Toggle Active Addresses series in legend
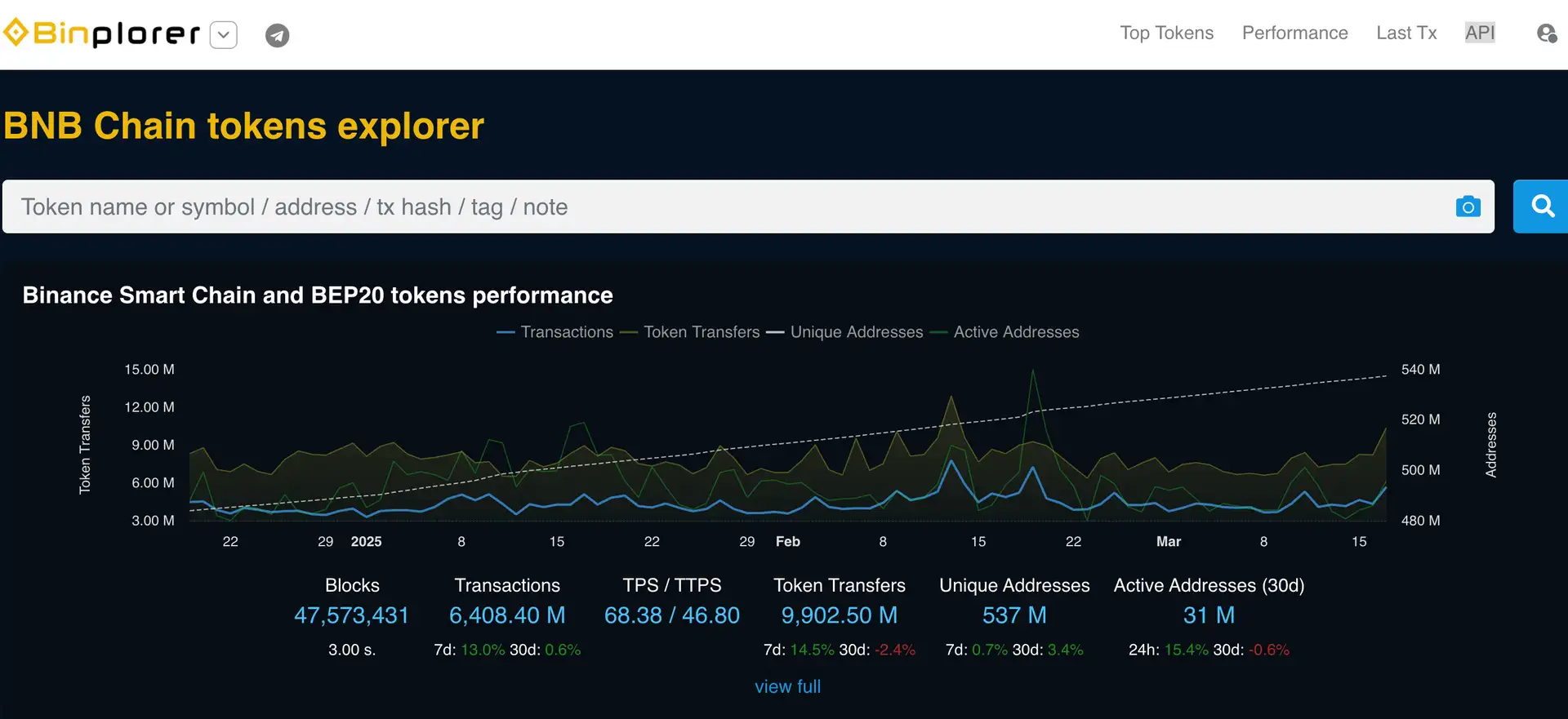This screenshot has height=719, width=1568. 1005,332
